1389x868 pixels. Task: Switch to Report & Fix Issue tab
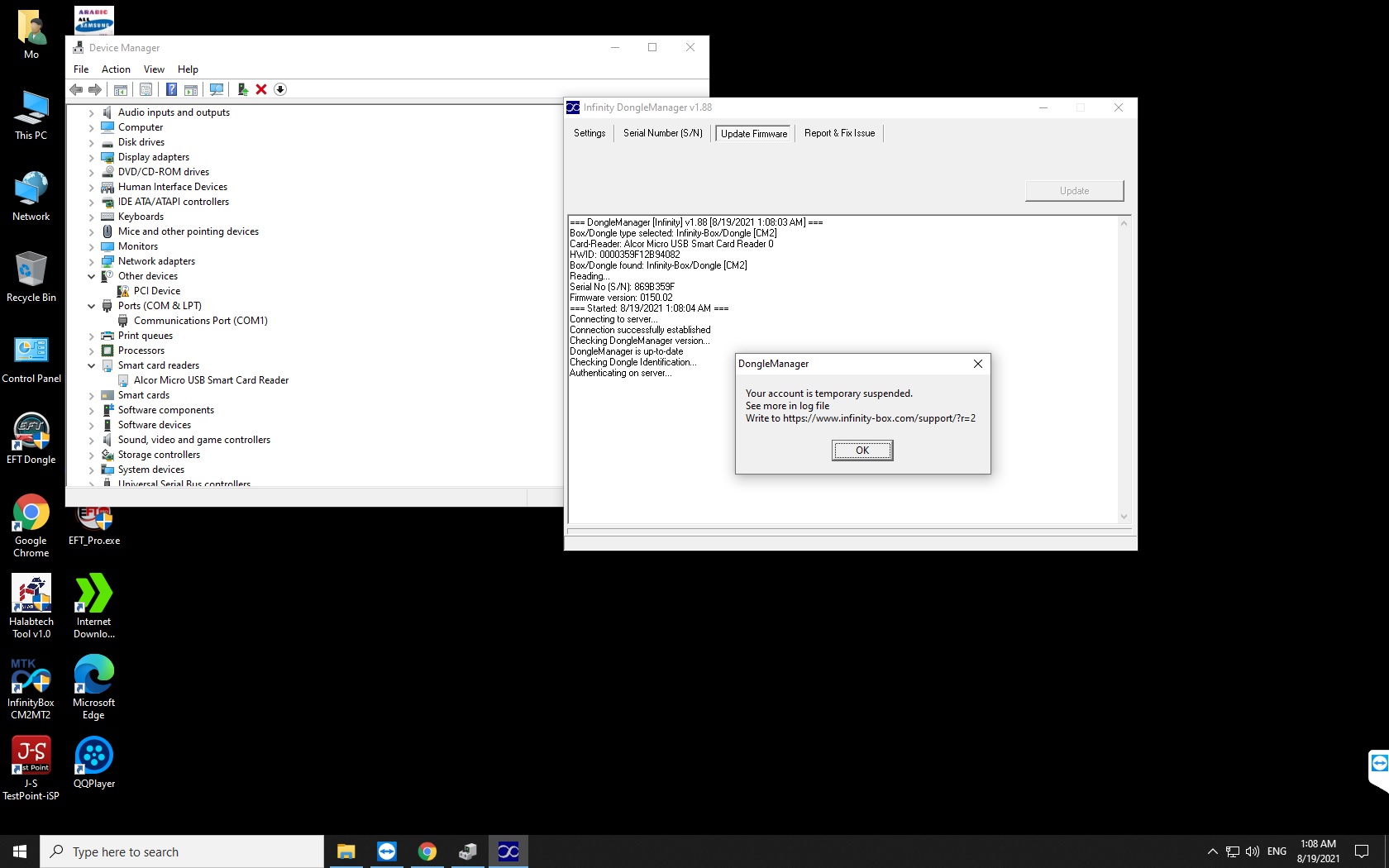point(839,133)
